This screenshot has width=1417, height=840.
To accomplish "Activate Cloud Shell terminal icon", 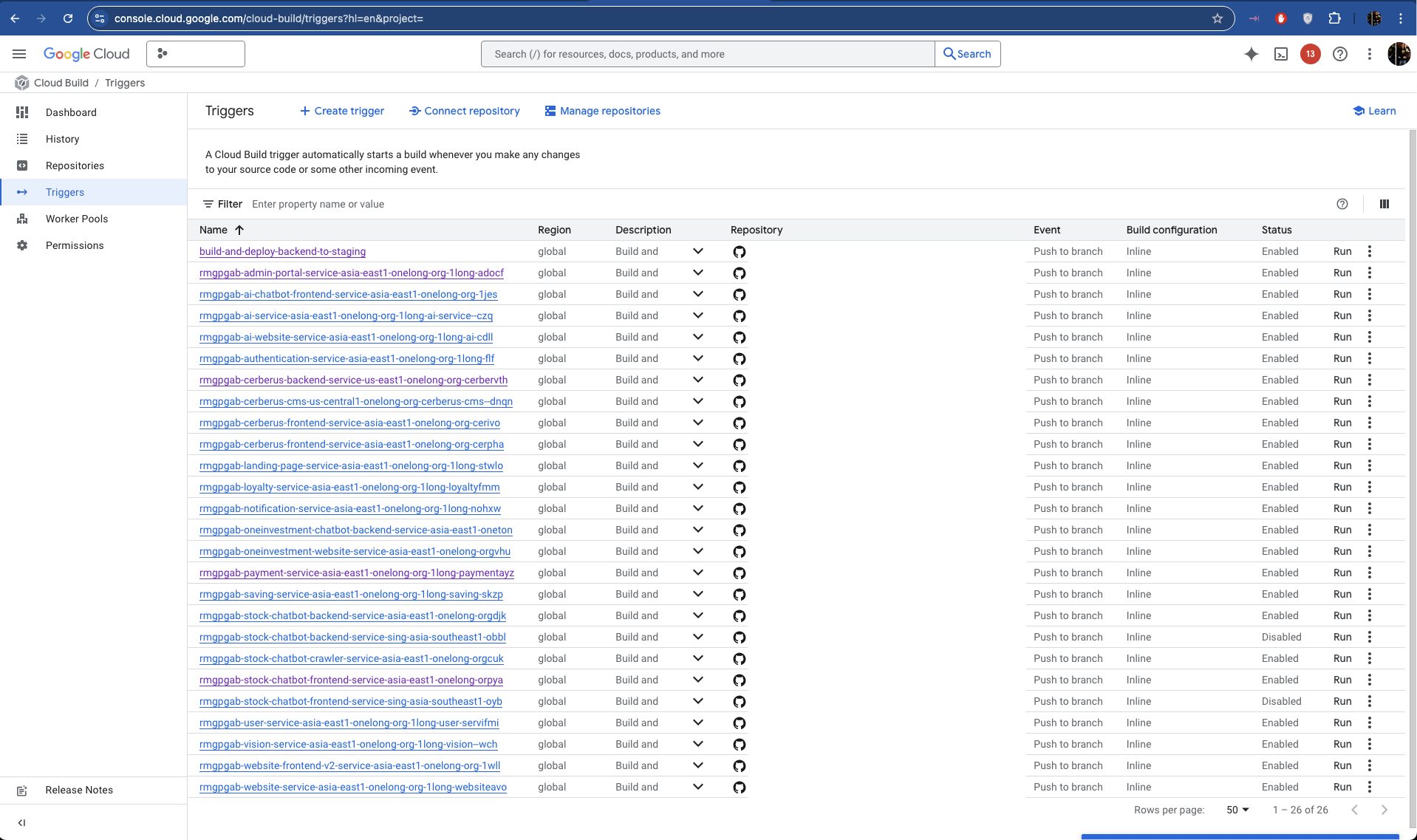I will tap(1281, 54).
